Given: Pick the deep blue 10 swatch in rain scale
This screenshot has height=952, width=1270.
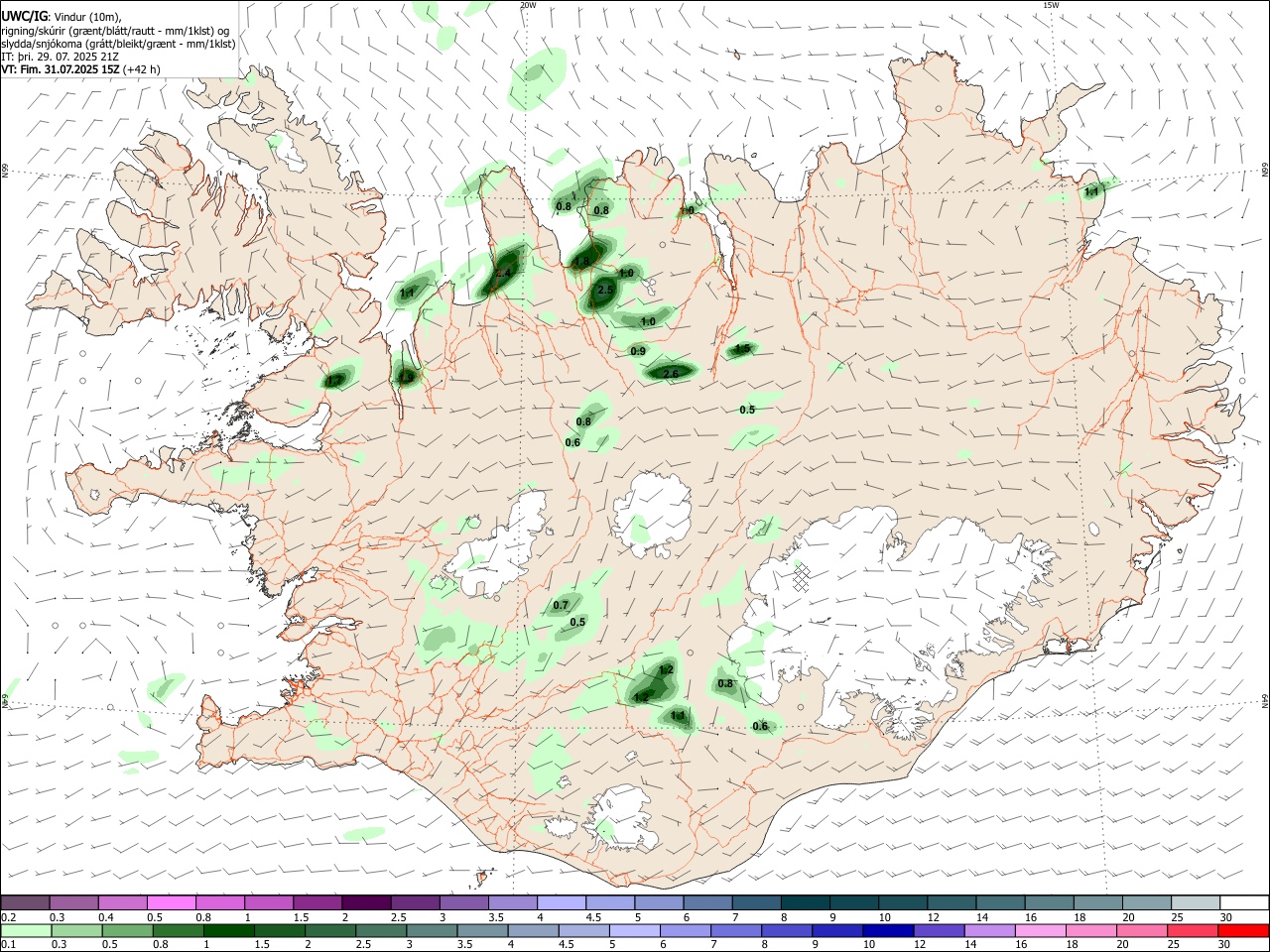Looking at the screenshot, I should [888, 931].
